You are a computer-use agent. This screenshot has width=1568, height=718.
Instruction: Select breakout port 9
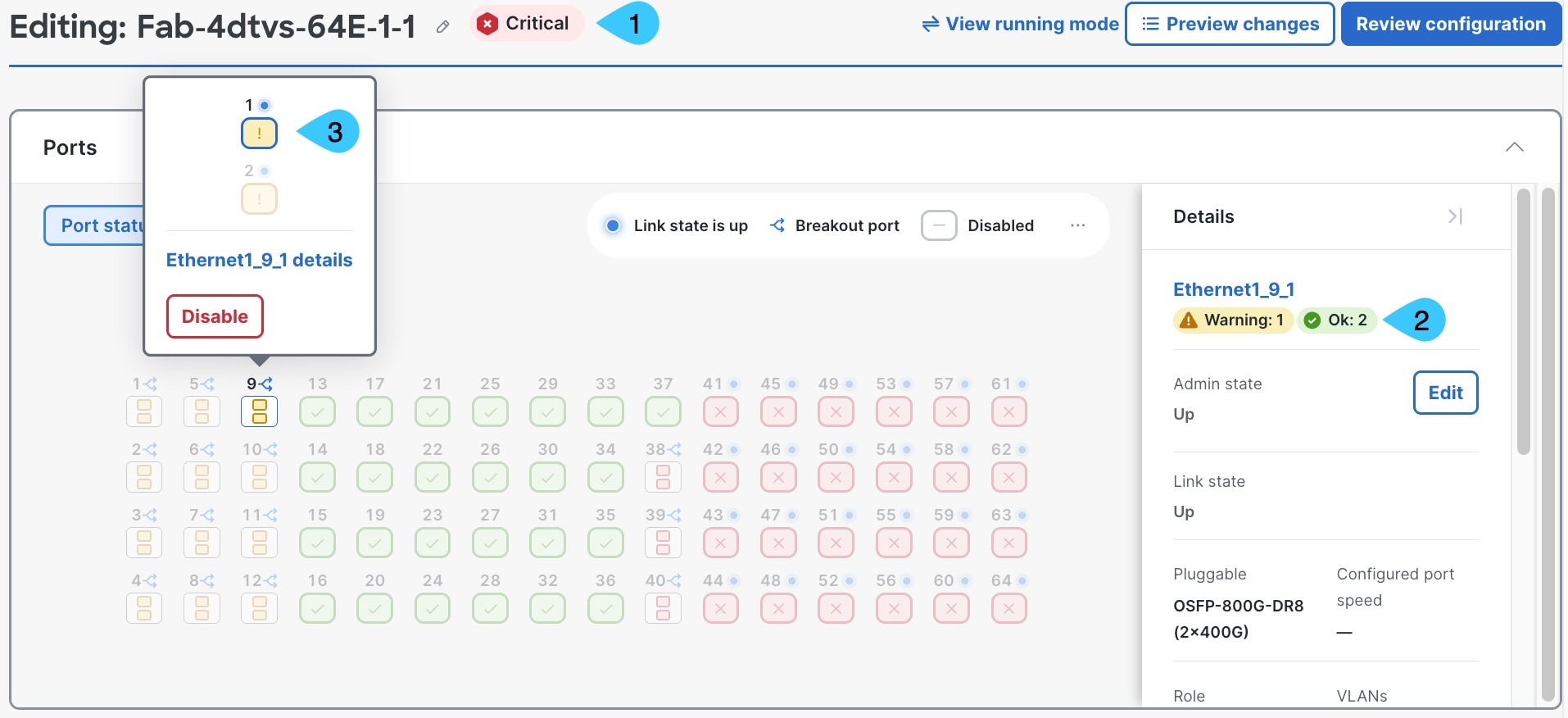pyautogui.click(x=259, y=411)
